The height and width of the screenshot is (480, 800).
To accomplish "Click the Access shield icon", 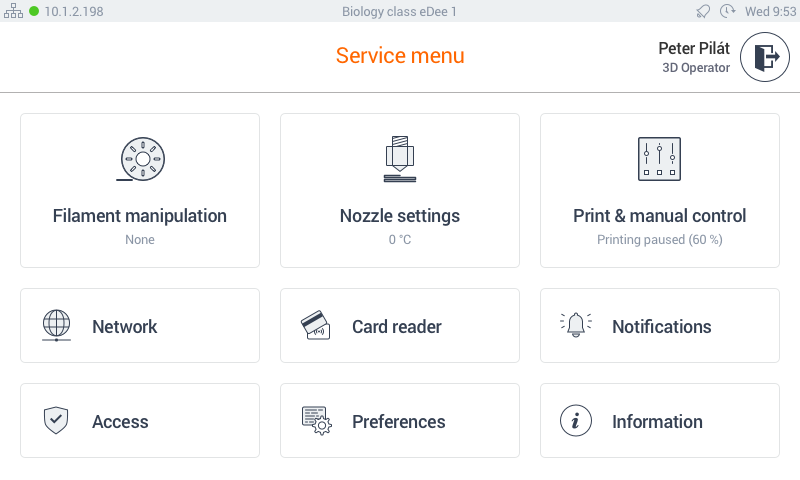I will click(x=56, y=421).
